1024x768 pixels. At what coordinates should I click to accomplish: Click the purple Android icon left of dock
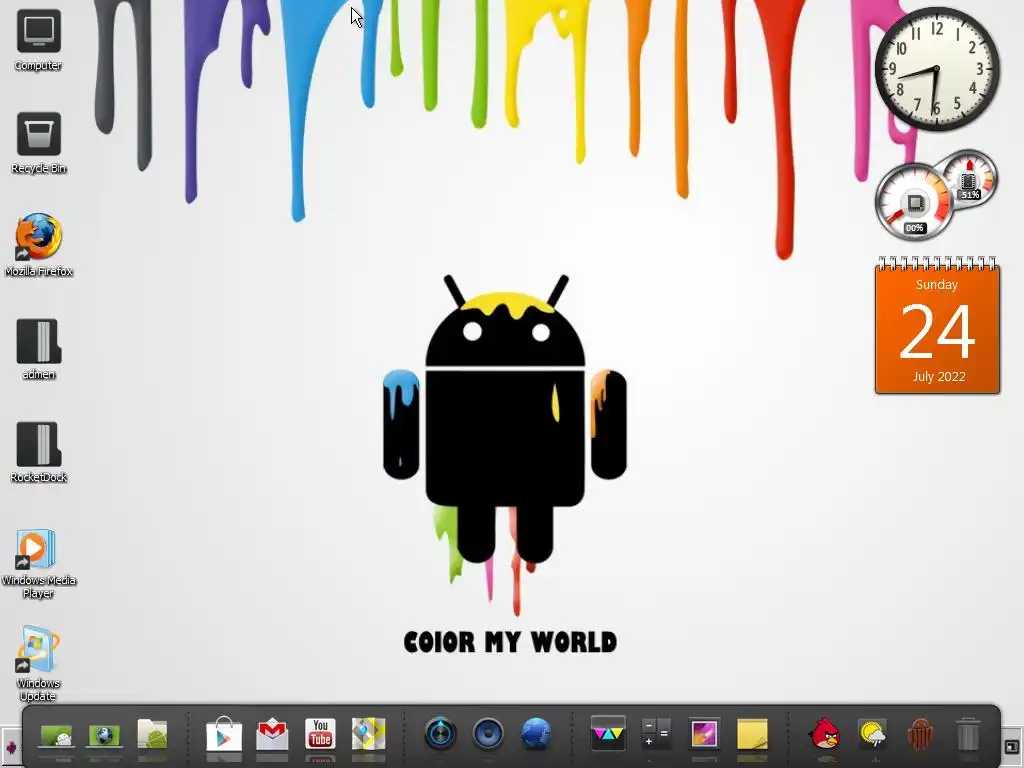pyautogui.click(x=10, y=746)
